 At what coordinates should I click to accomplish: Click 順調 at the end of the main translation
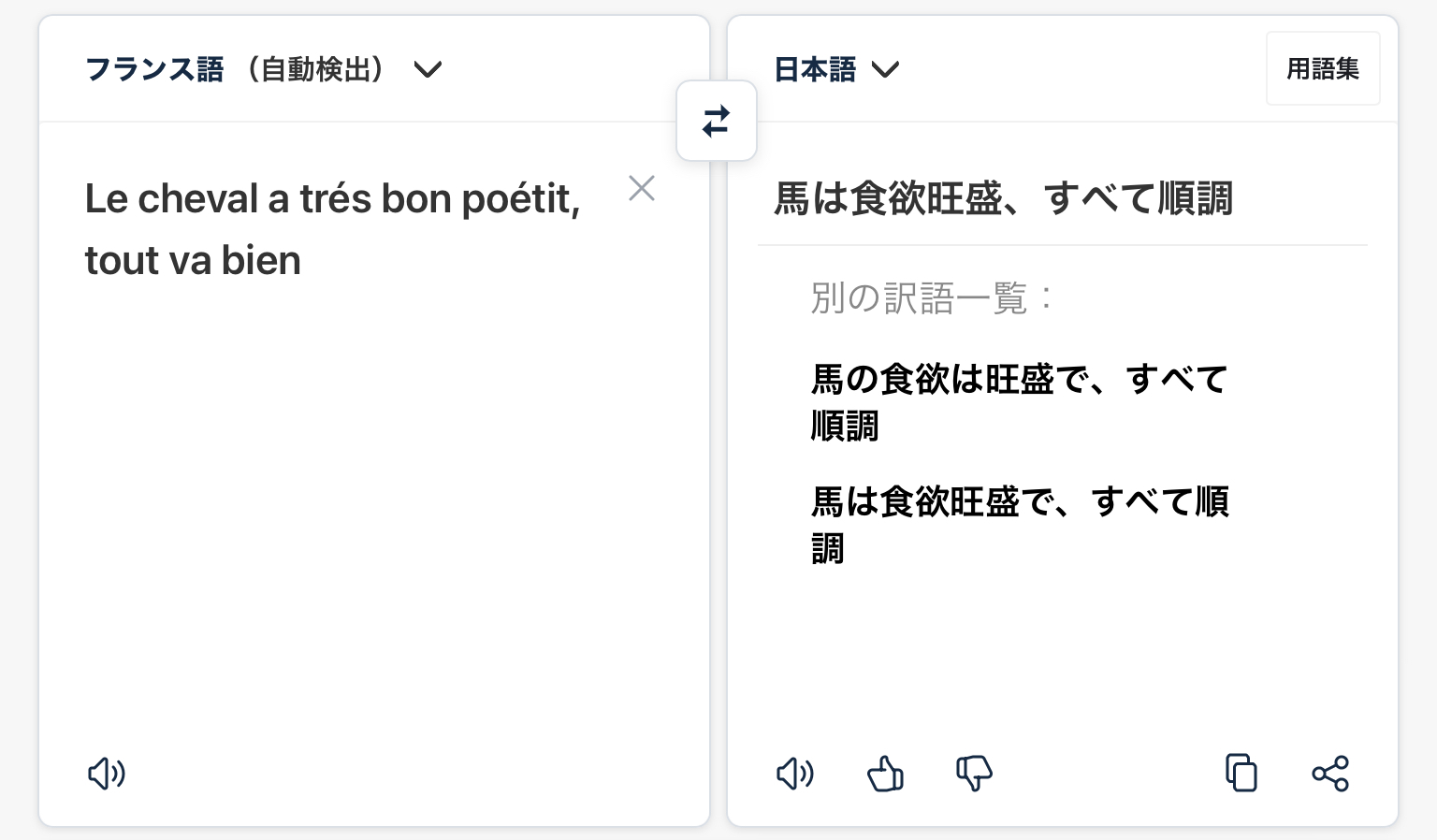pyautogui.click(x=1196, y=198)
